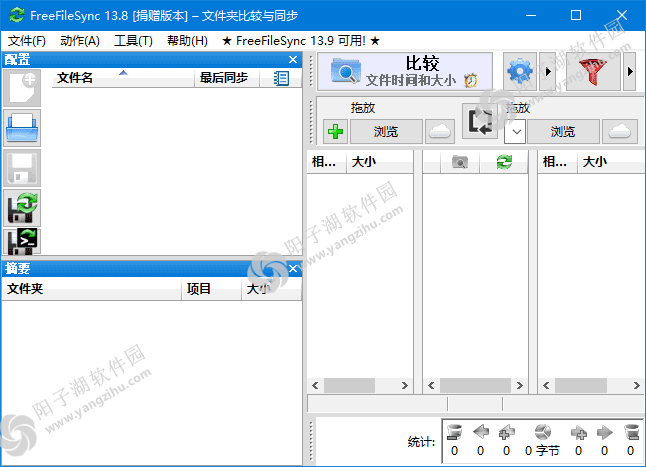The image size is (646, 467).
Task: Click the data volume pie statistics icon
Action: [543, 432]
